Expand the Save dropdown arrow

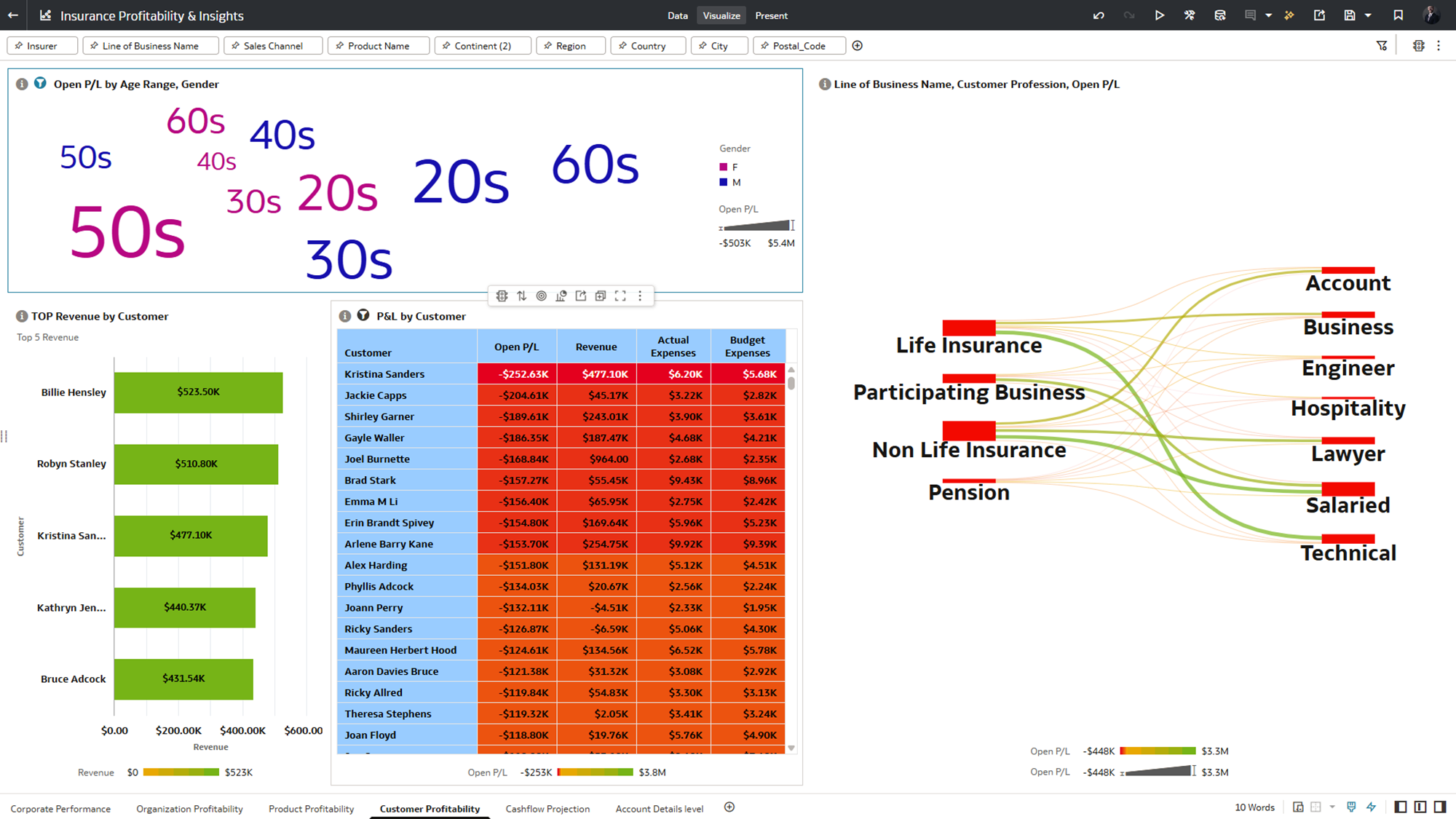point(1369,15)
